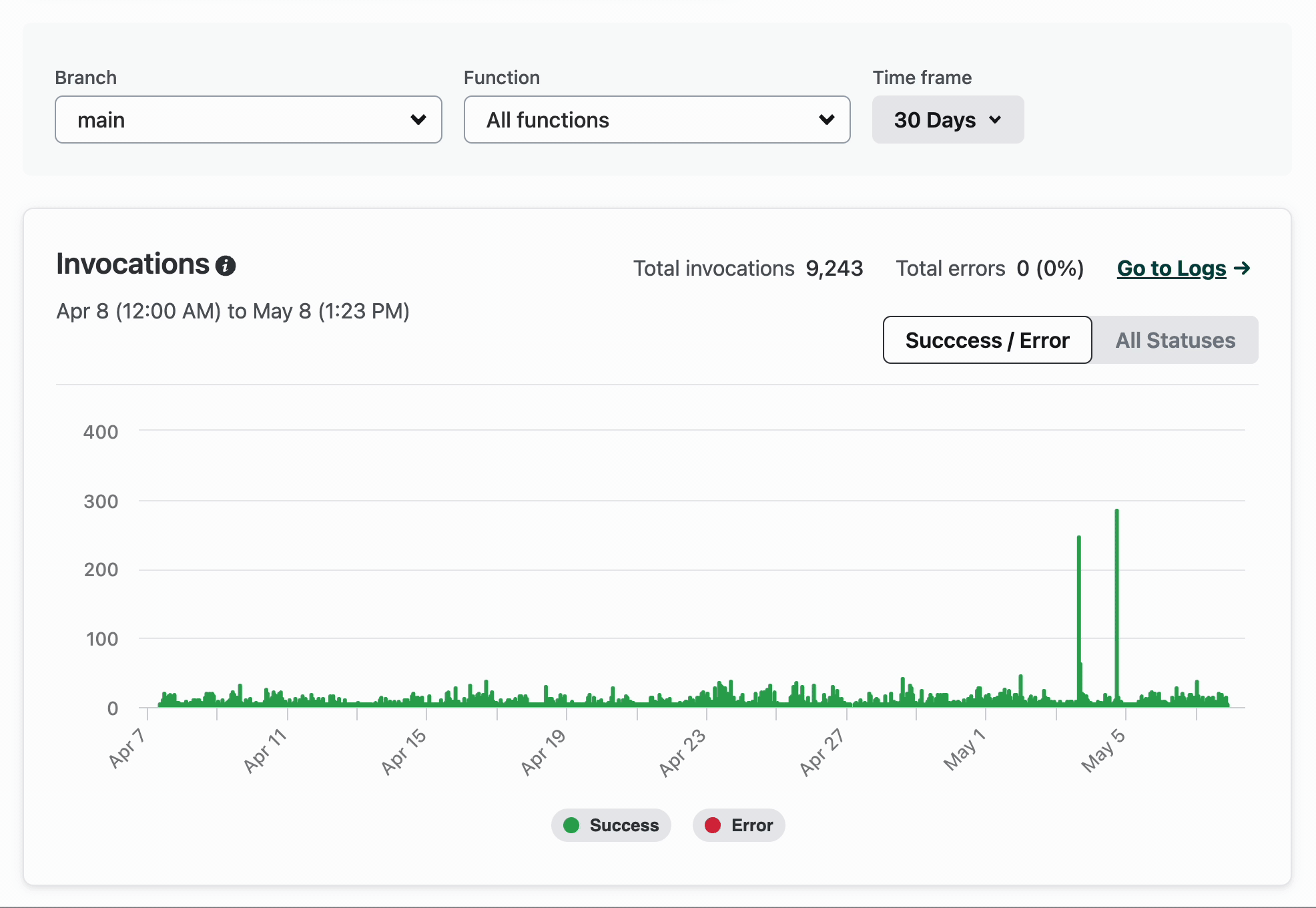The image size is (1316, 908).
Task: Click the Total invocations 9,243 value
Action: click(x=834, y=268)
